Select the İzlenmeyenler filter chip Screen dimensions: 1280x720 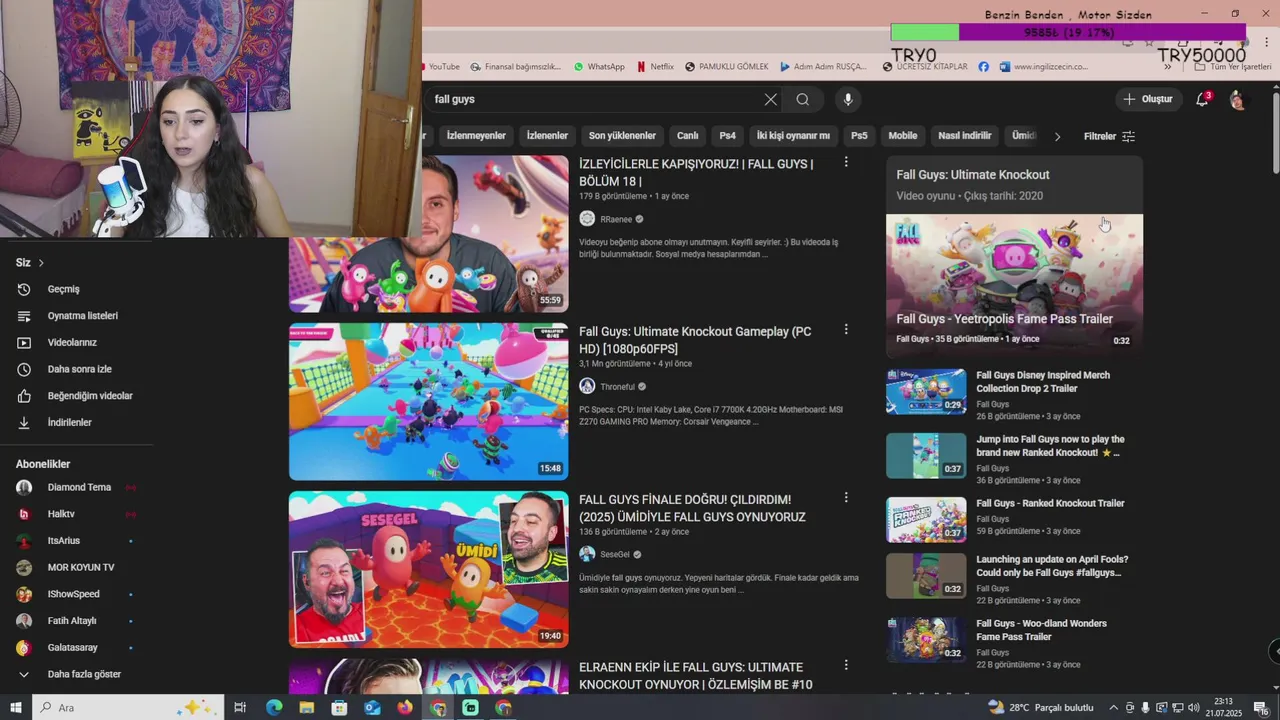pos(476,135)
